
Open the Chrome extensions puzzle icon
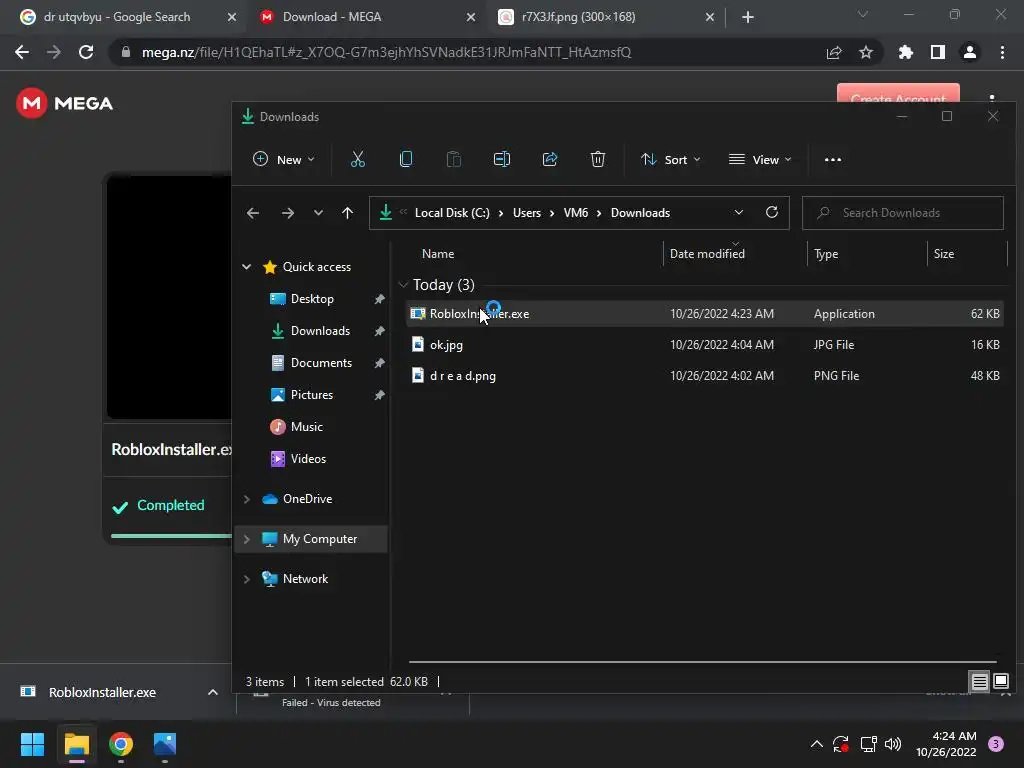pos(906,52)
